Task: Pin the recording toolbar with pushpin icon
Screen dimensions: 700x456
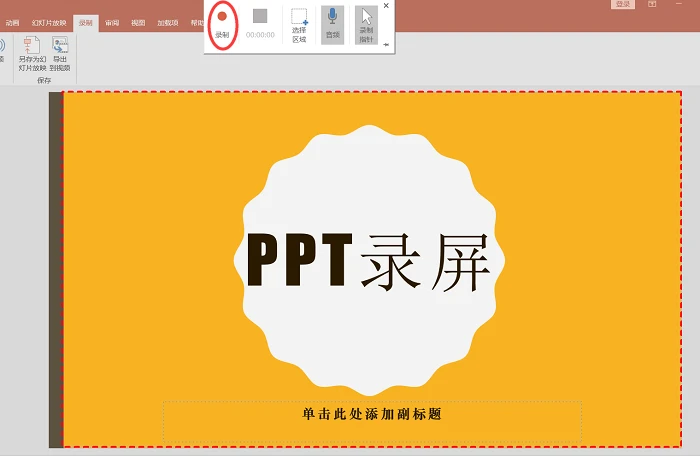Action: coord(386,45)
